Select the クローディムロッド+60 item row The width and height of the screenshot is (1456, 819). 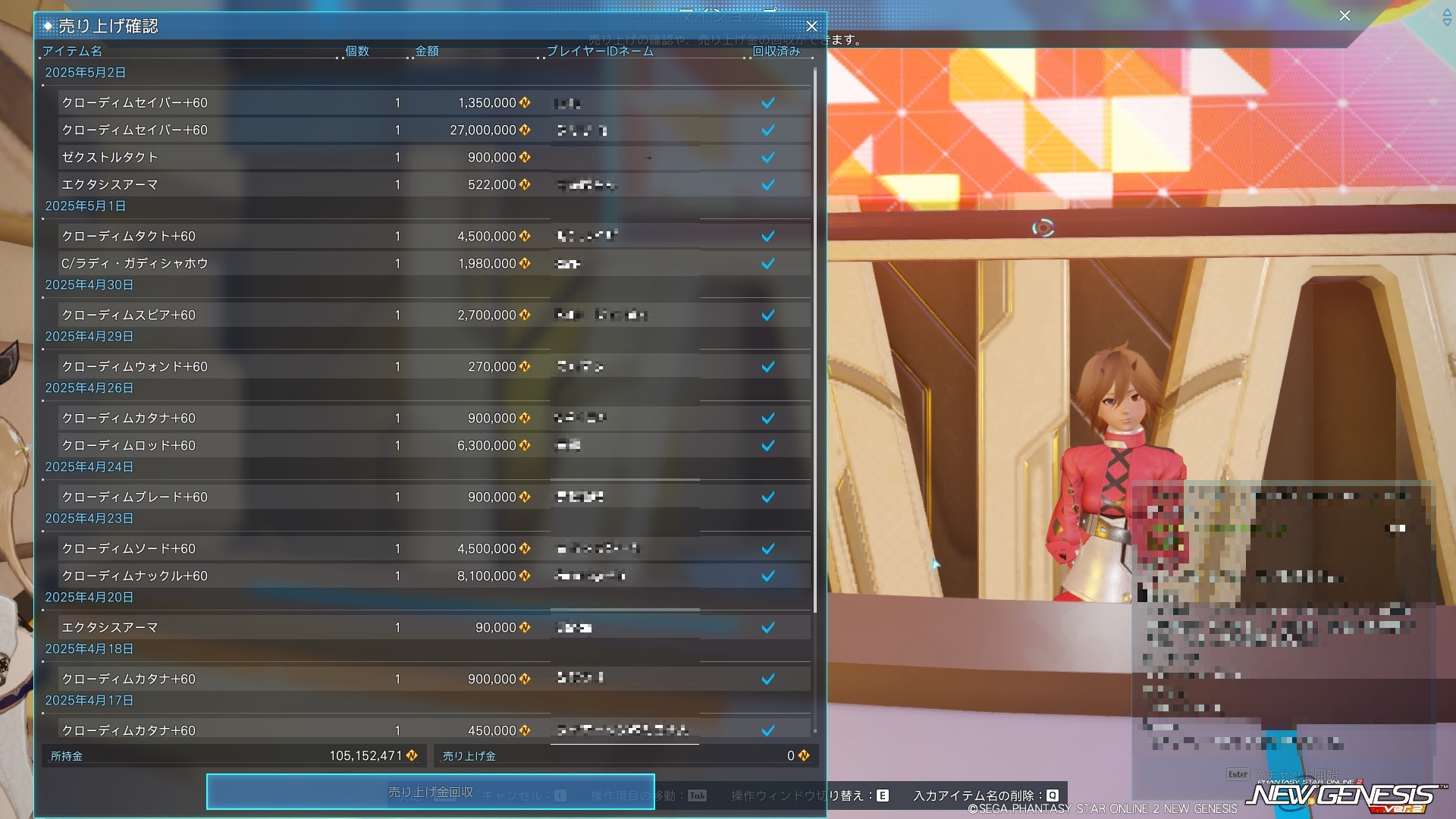point(434,445)
